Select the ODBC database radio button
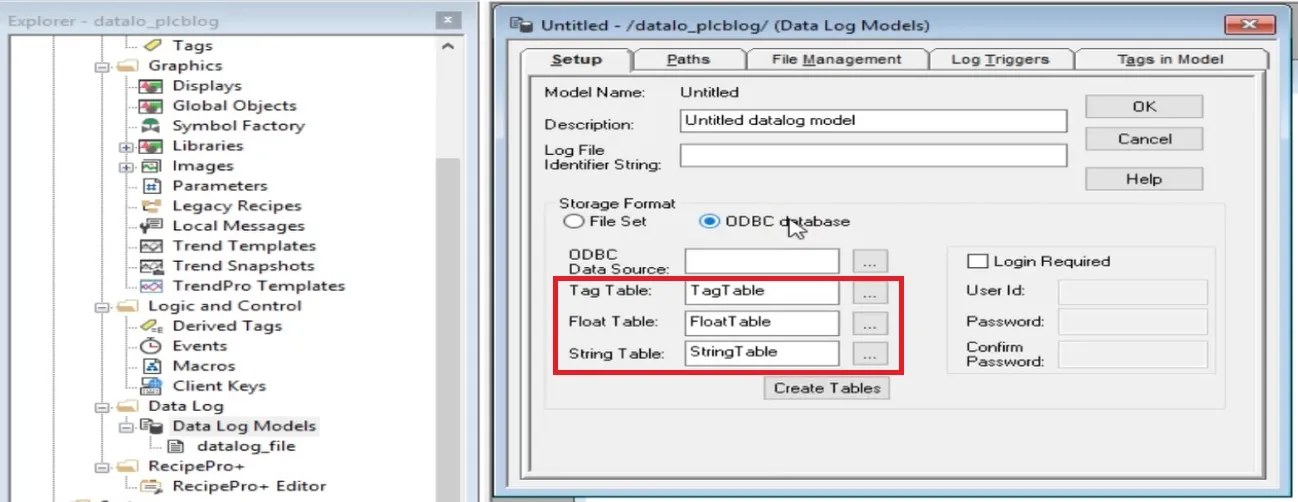Viewport: 1298px width, 502px height. (x=709, y=221)
